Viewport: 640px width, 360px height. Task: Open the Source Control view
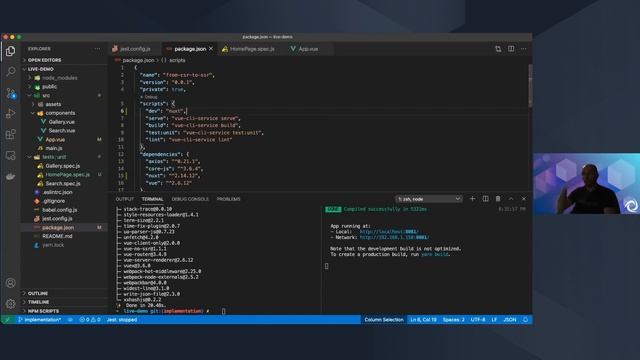click(11, 93)
